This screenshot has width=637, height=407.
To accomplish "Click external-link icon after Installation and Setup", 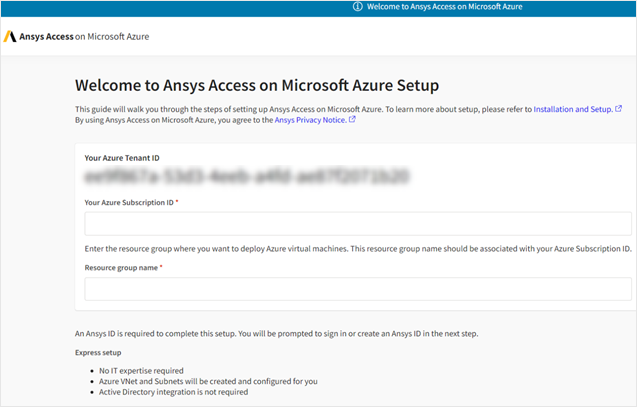I will (618, 108).
